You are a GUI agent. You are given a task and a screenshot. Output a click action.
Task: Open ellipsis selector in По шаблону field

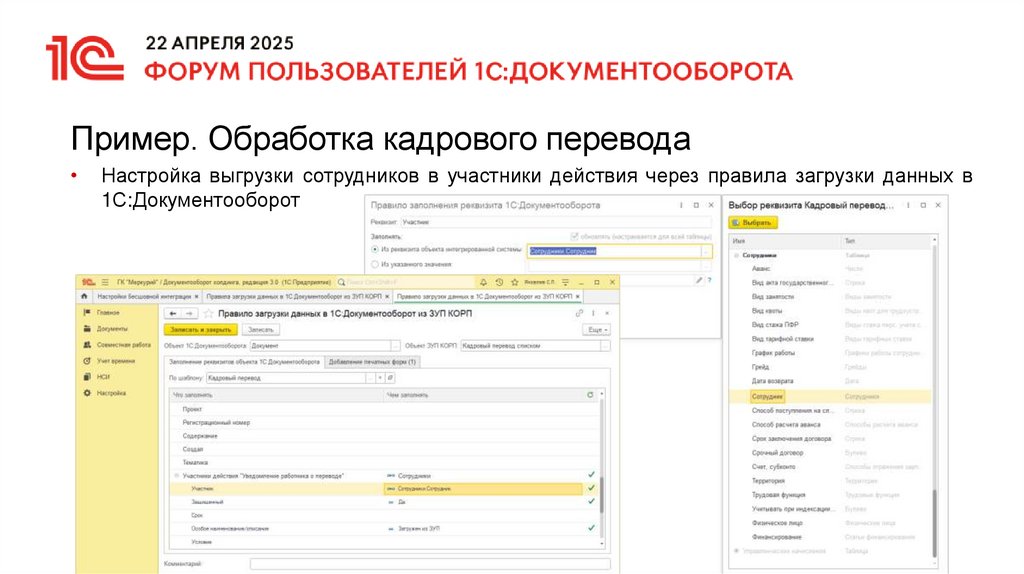tap(370, 378)
